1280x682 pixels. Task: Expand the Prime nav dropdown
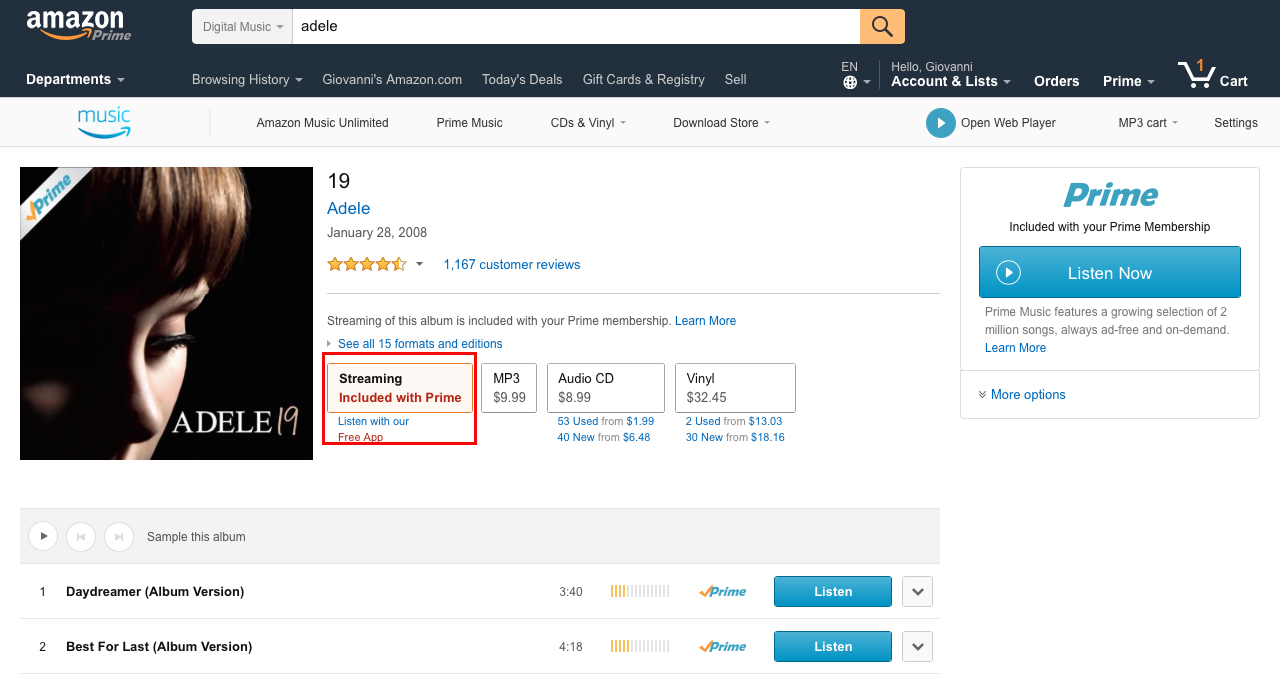pyautogui.click(x=1129, y=81)
